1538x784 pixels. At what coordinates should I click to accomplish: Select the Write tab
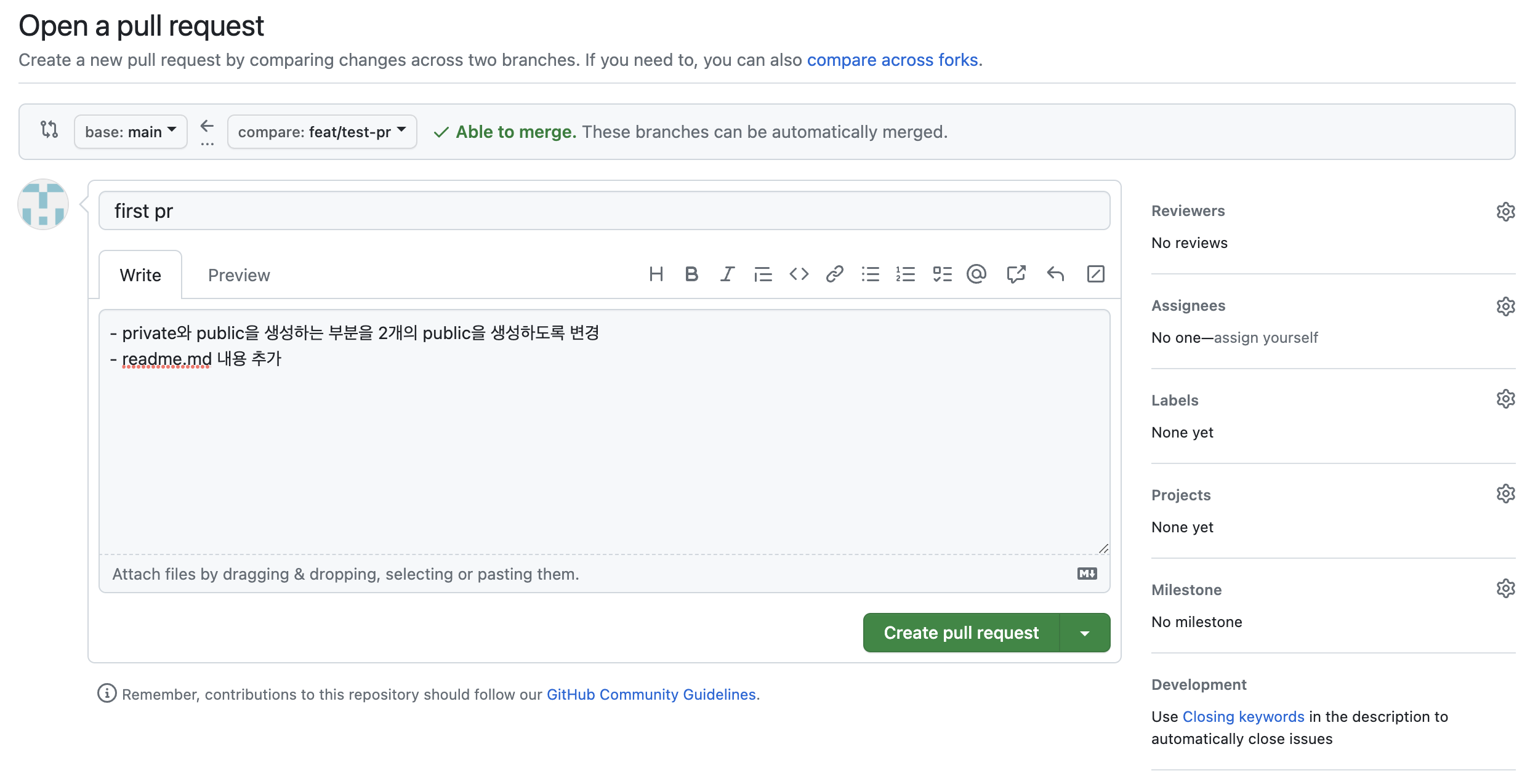pyautogui.click(x=140, y=275)
